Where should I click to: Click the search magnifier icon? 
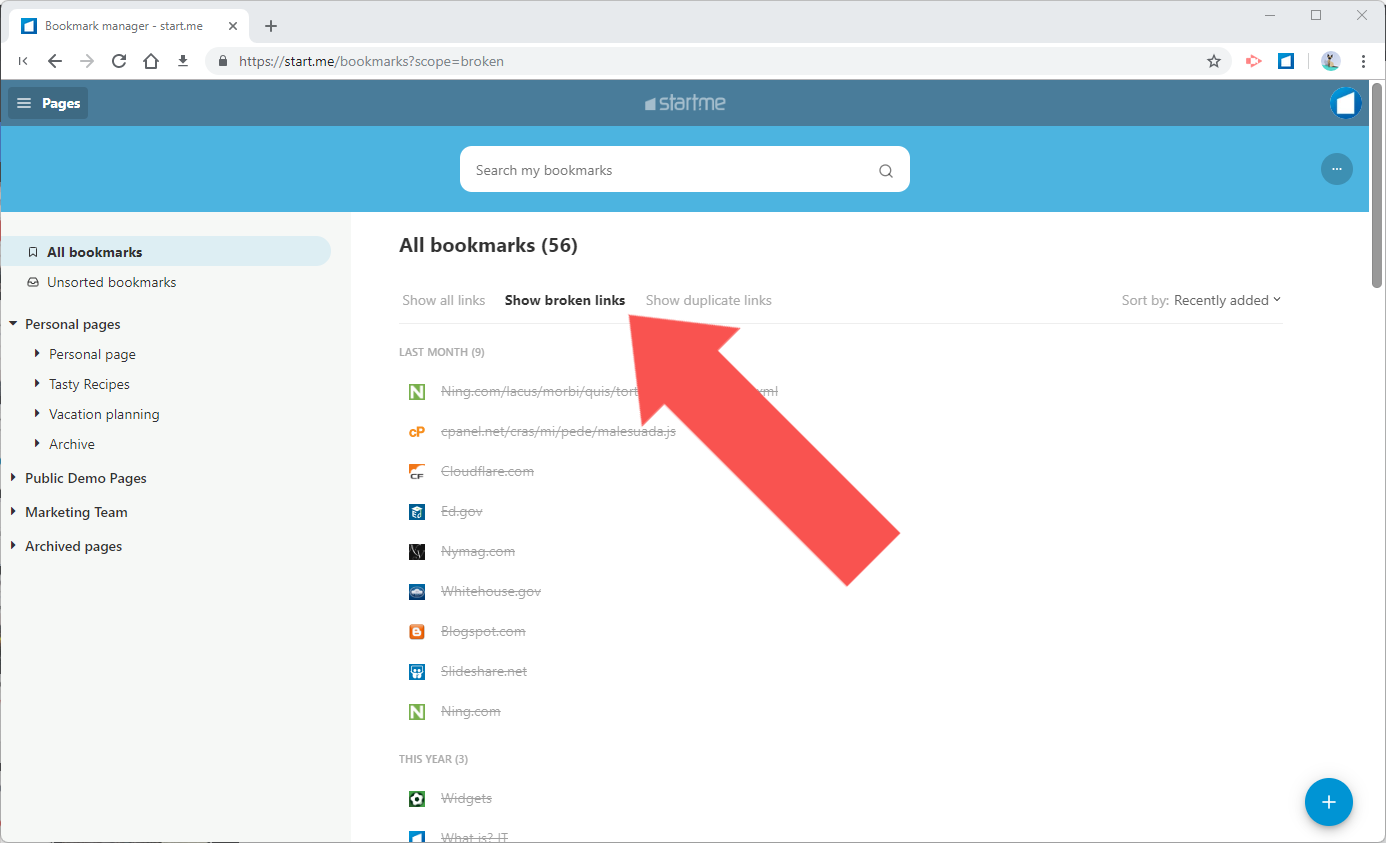(885, 170)
